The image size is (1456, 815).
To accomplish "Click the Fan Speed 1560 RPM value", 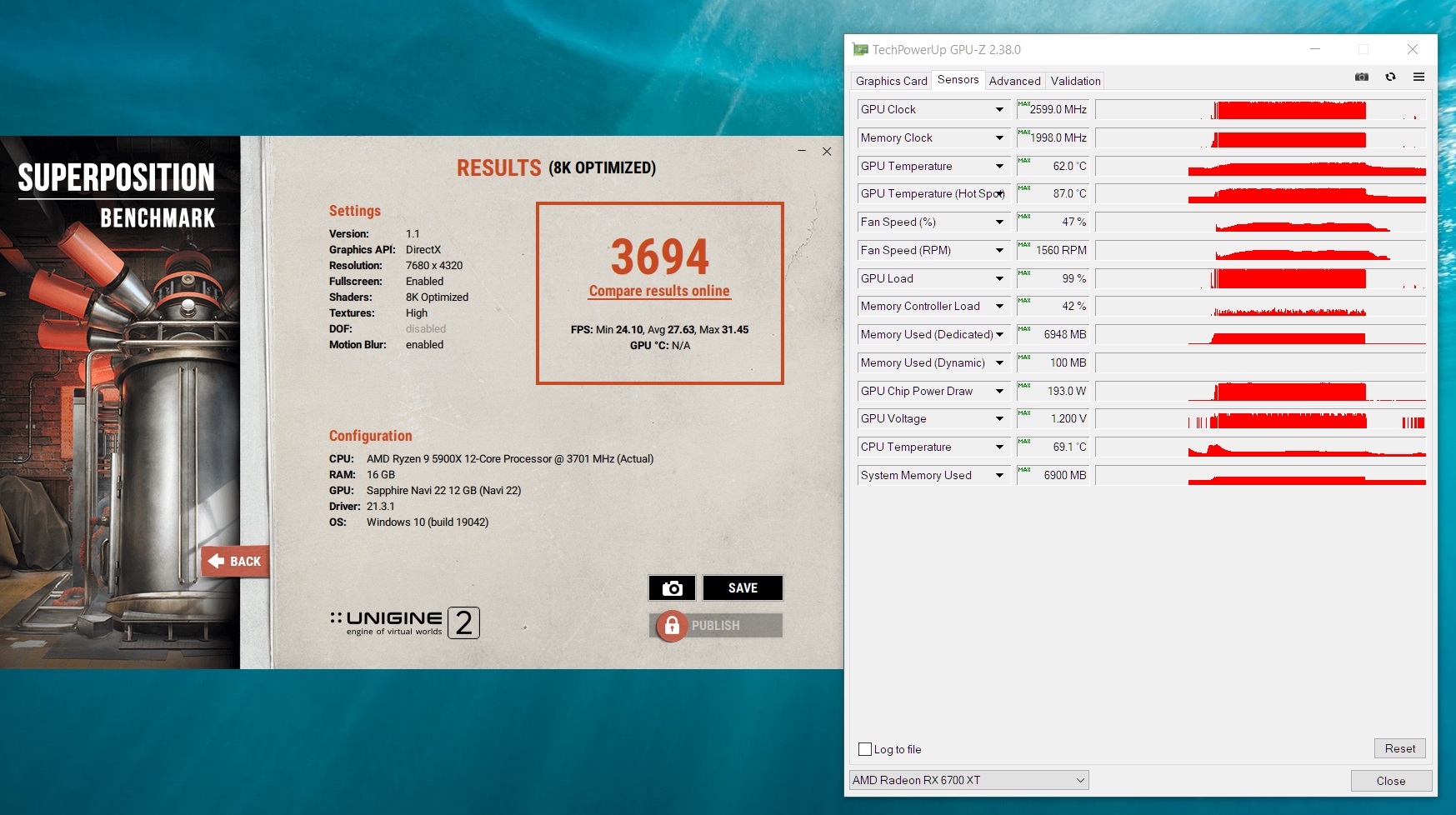I will (1053, 251).
